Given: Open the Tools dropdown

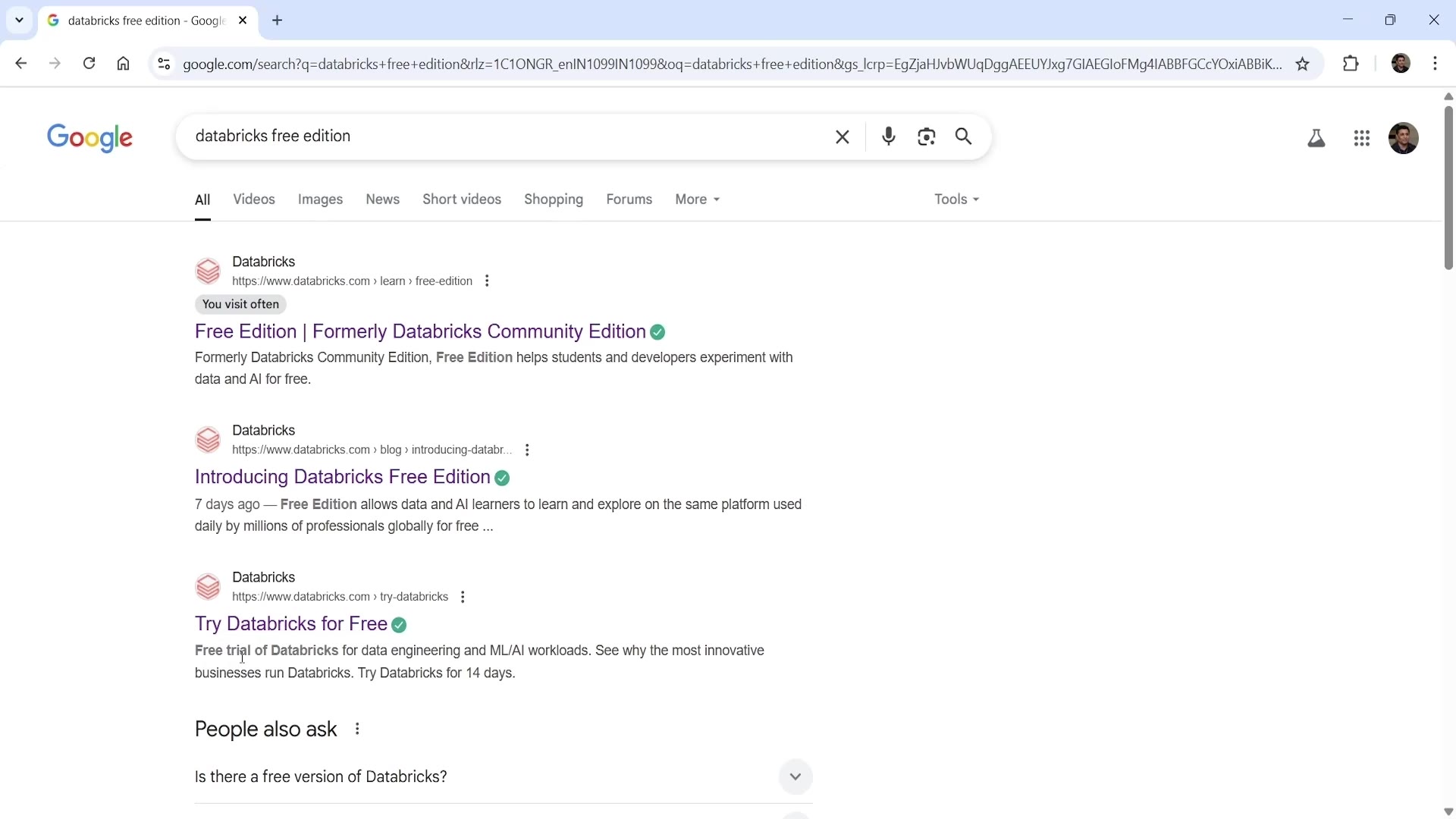Looking at the screenshot, I should pos(957,200).
